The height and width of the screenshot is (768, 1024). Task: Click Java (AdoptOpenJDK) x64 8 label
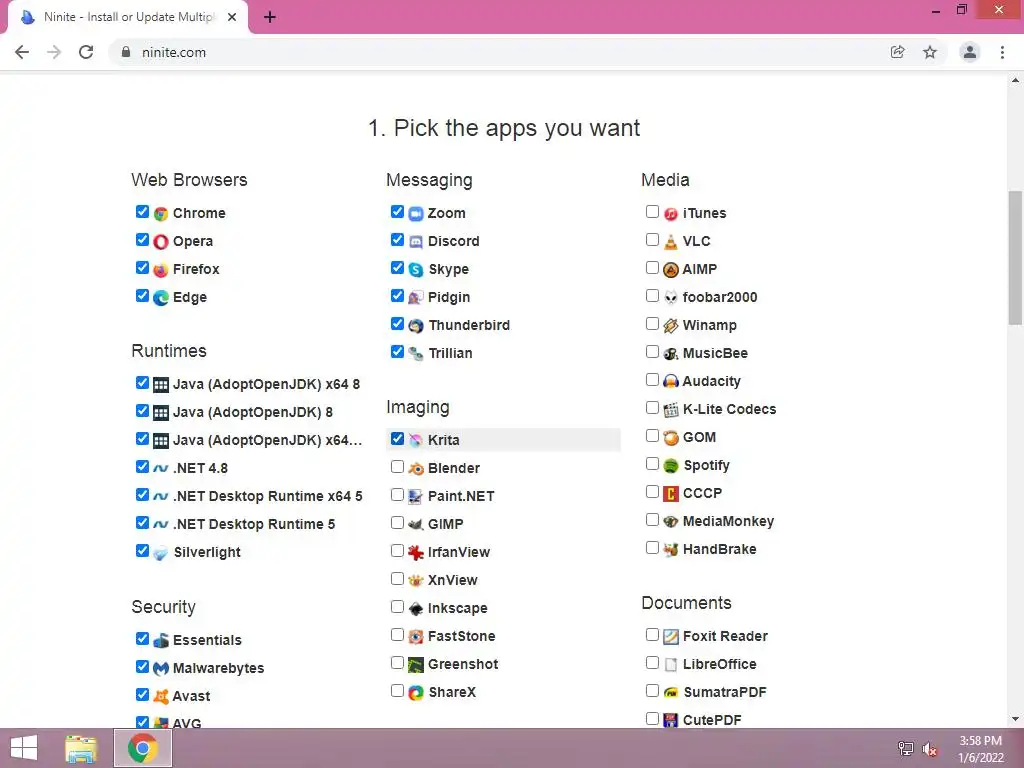coord(266,385)
